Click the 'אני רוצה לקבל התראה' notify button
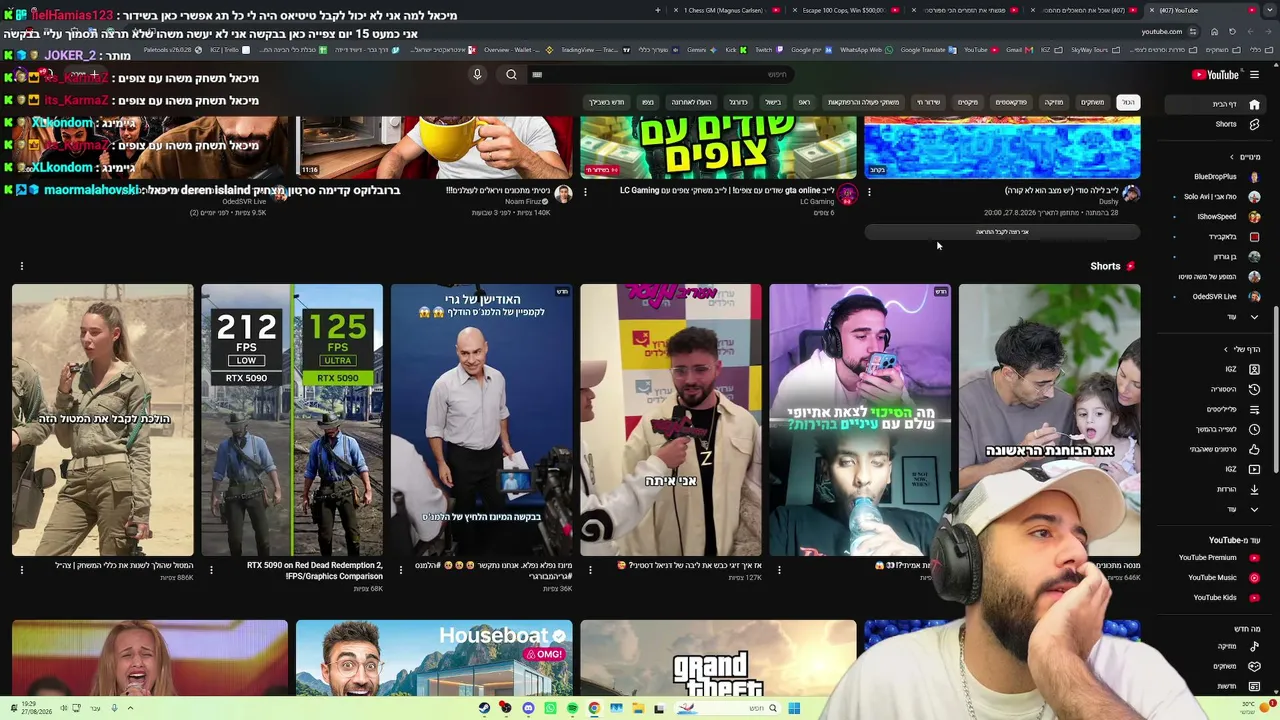 (1002, 232)
